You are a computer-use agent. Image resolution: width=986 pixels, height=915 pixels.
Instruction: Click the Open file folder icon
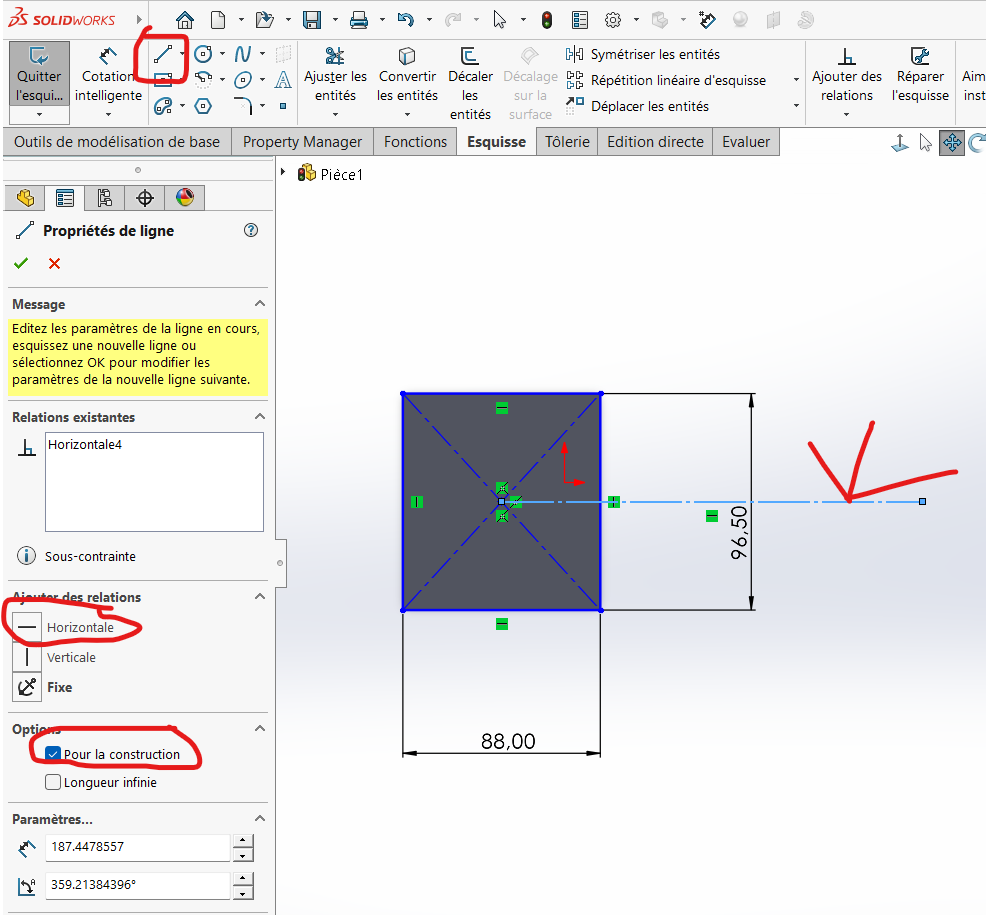tap(265, 20)
